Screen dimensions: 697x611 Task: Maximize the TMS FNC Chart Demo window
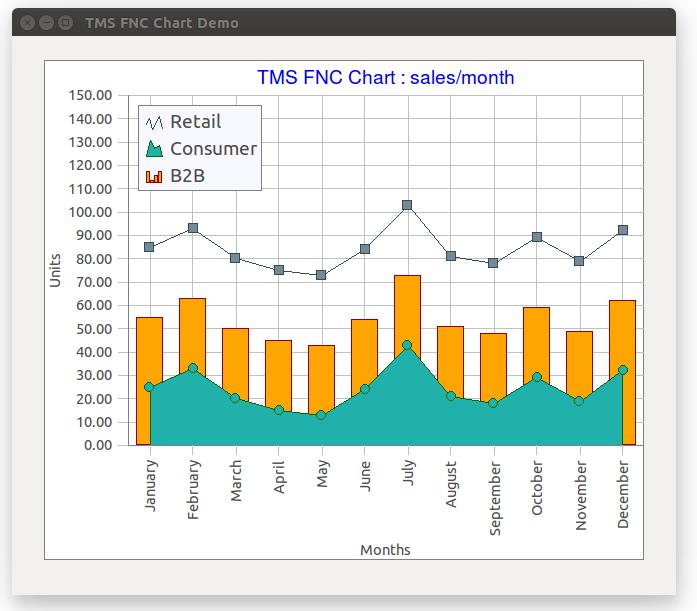[65, 22]
